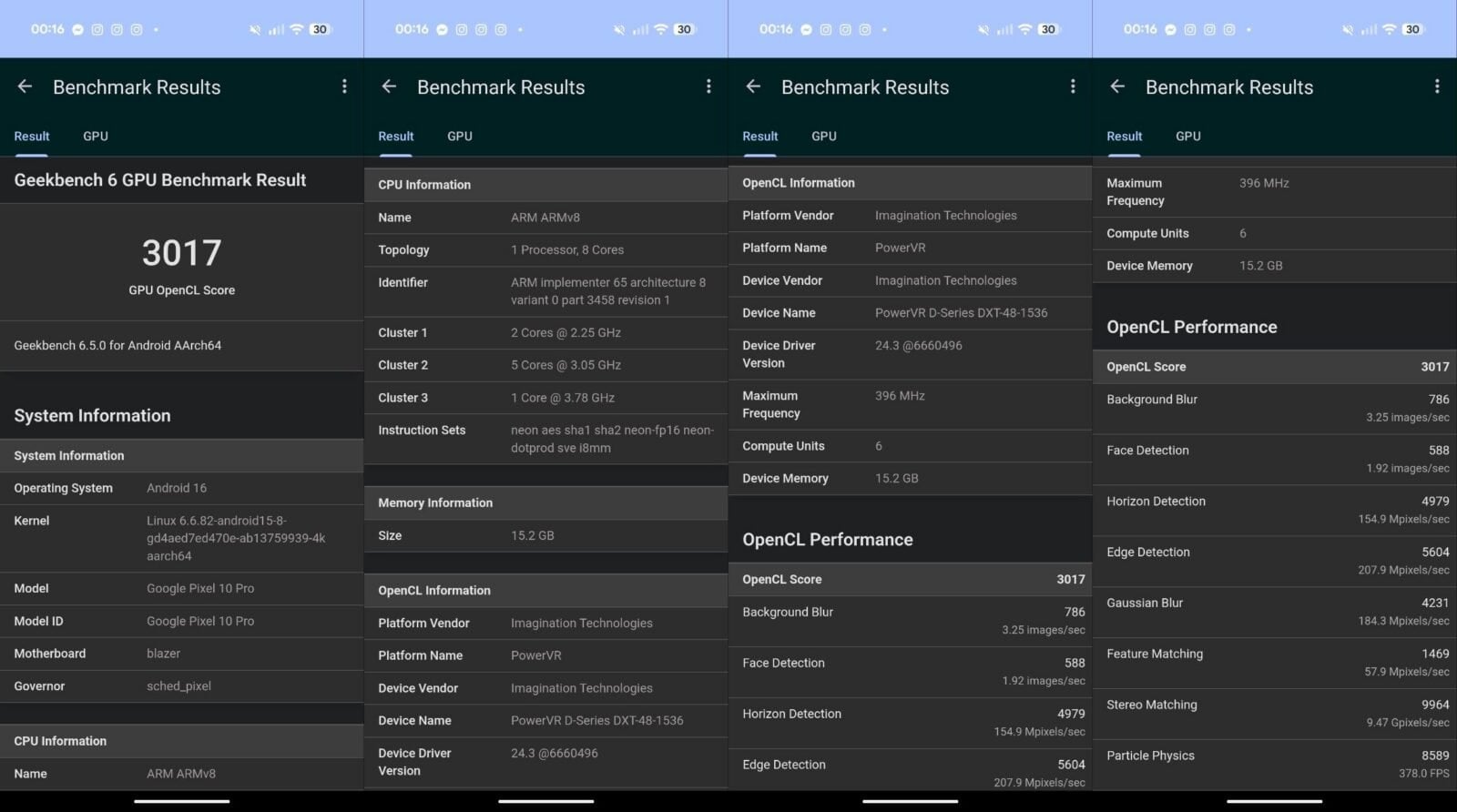
Task: Open the overflow menu in the rightmost screen
Action: coord(1437,86)
